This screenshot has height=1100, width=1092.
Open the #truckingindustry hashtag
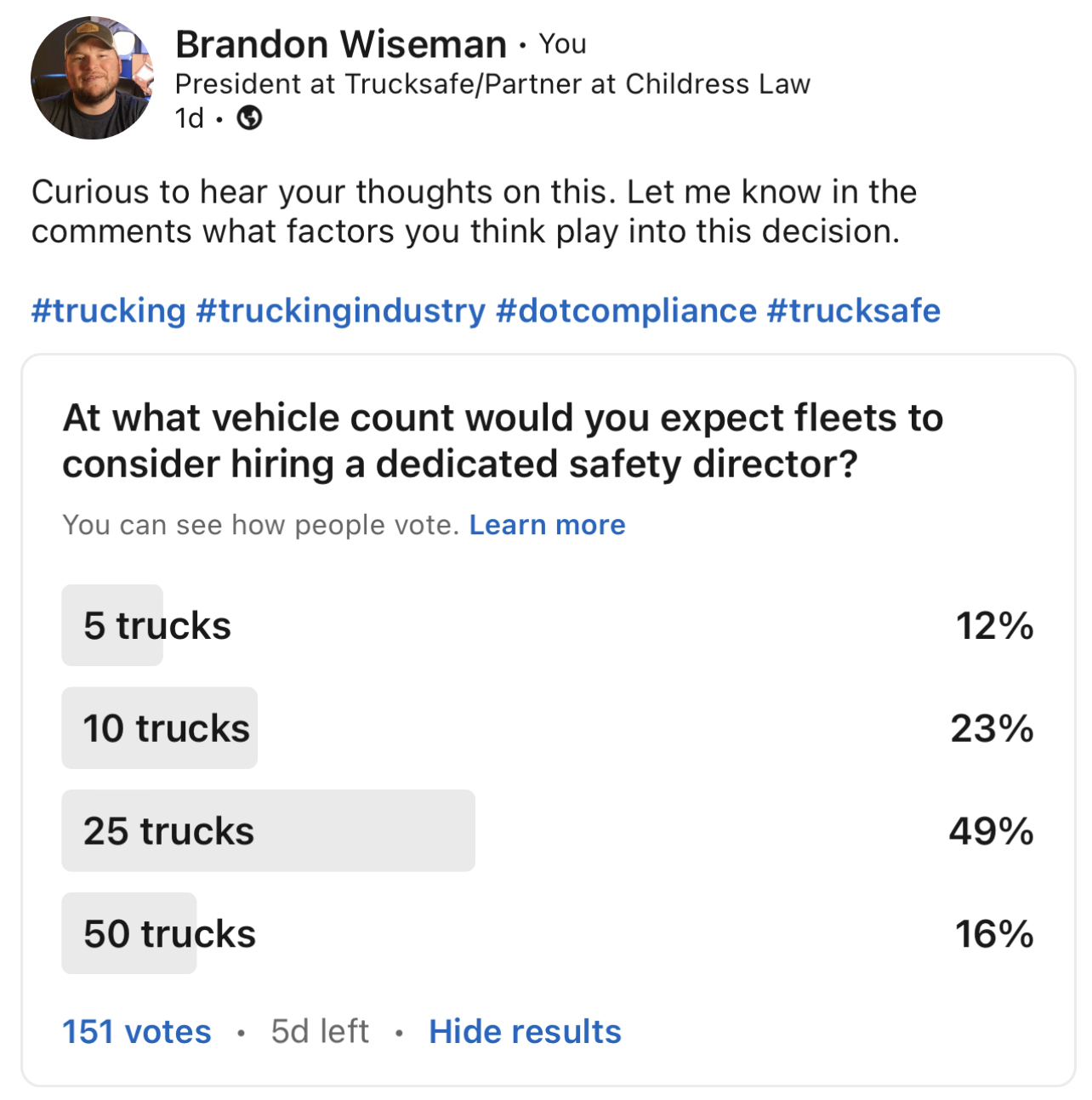pyautogui.click(x=340, y=311)
